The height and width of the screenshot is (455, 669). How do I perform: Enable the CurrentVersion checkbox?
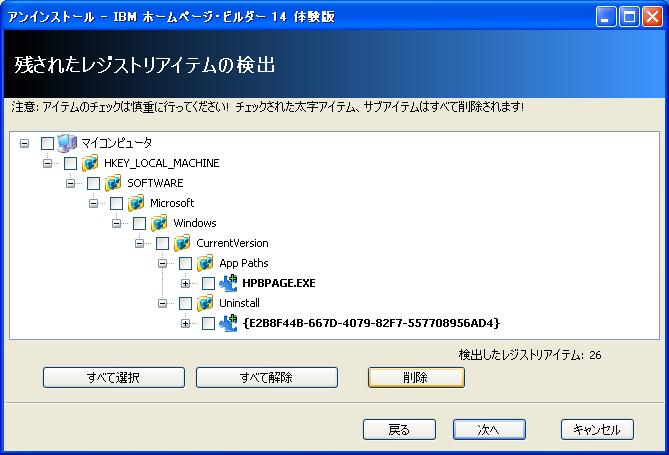pos(163,243)
